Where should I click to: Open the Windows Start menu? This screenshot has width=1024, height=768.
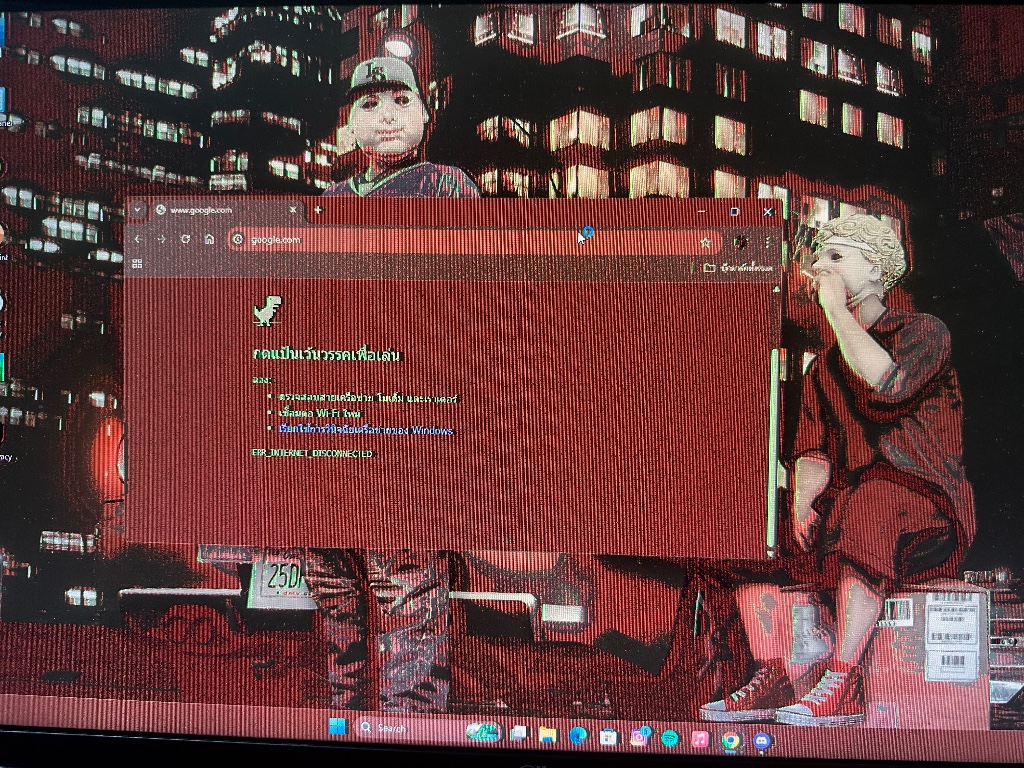pyautogui.click(x=338, y=727)
